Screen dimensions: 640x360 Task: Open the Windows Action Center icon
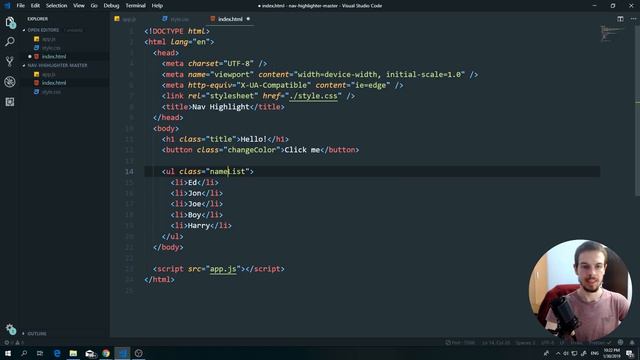630,353
